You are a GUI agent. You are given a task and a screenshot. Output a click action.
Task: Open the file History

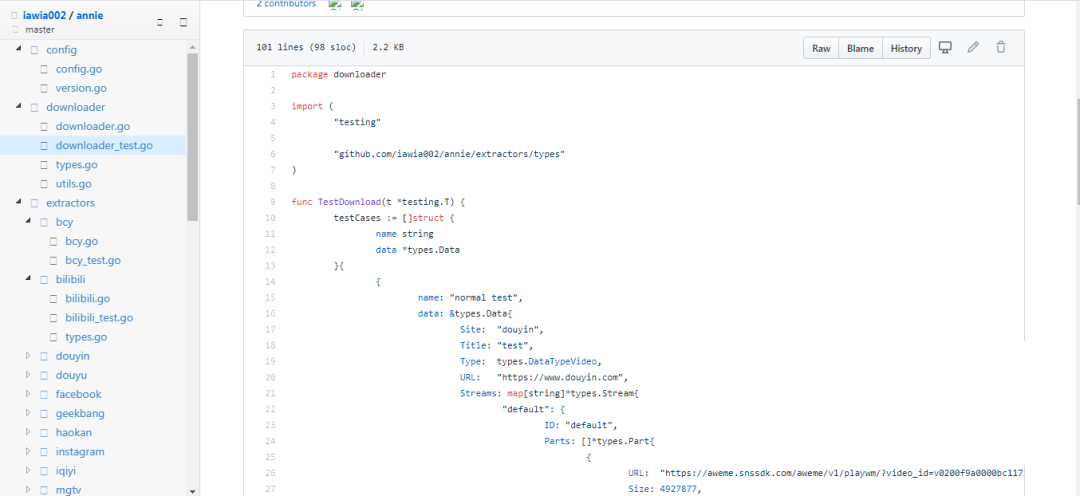click(x=906, y=48)
